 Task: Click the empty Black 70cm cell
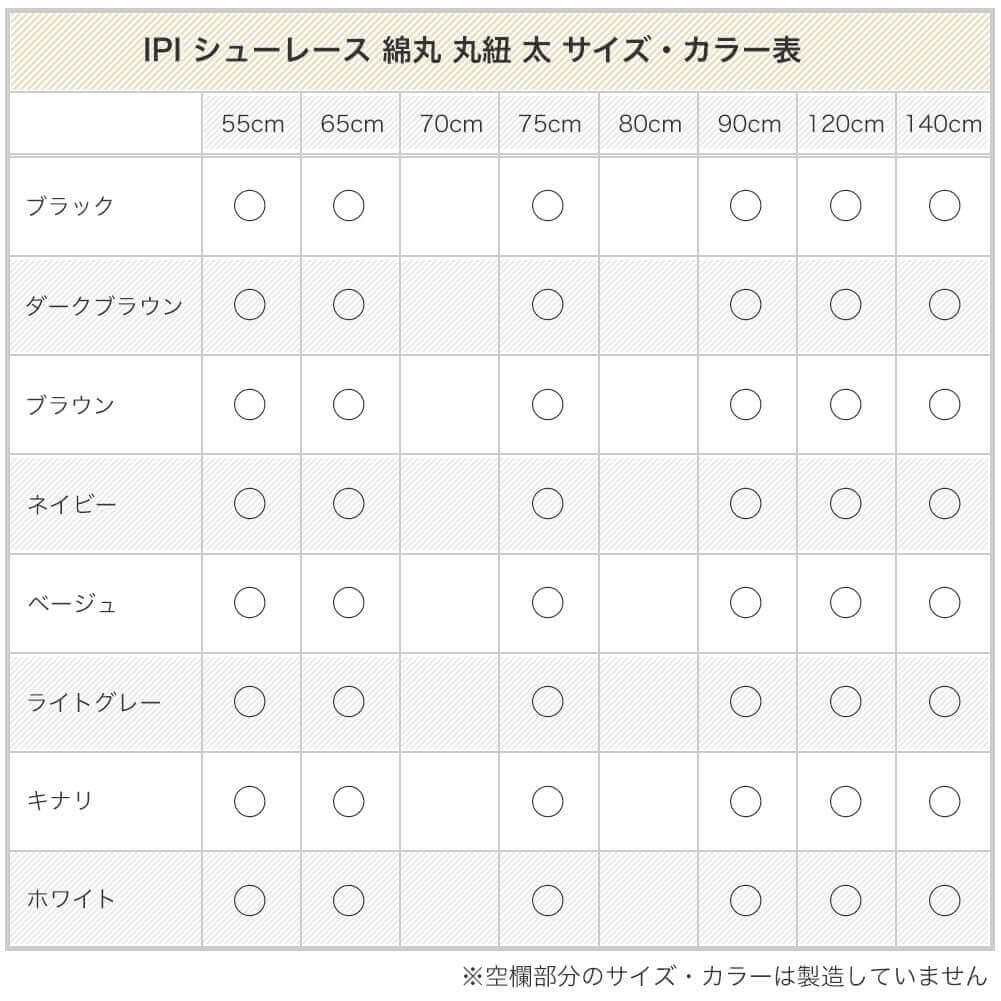pos(450,206)
